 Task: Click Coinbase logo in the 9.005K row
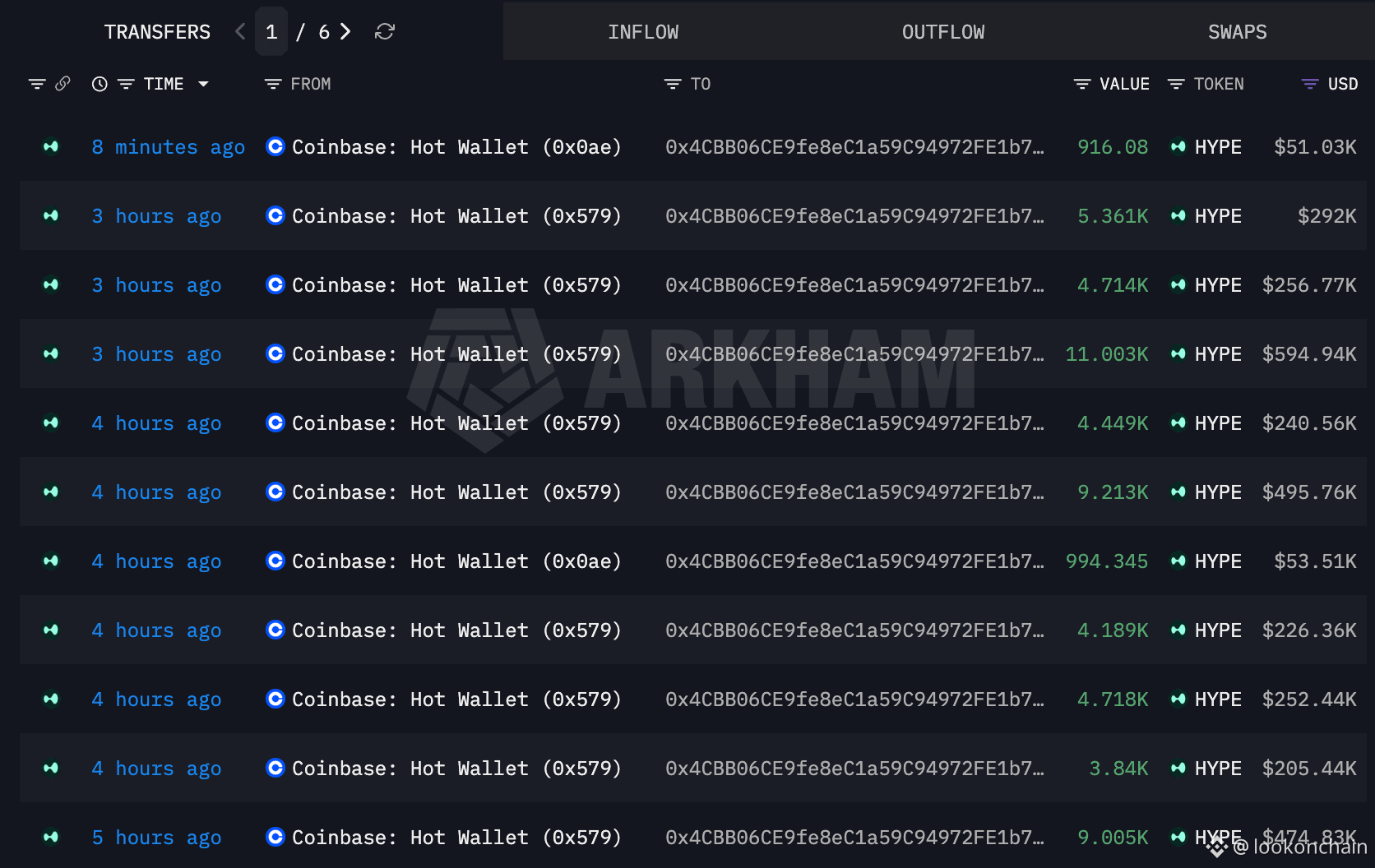click(275, 837)
